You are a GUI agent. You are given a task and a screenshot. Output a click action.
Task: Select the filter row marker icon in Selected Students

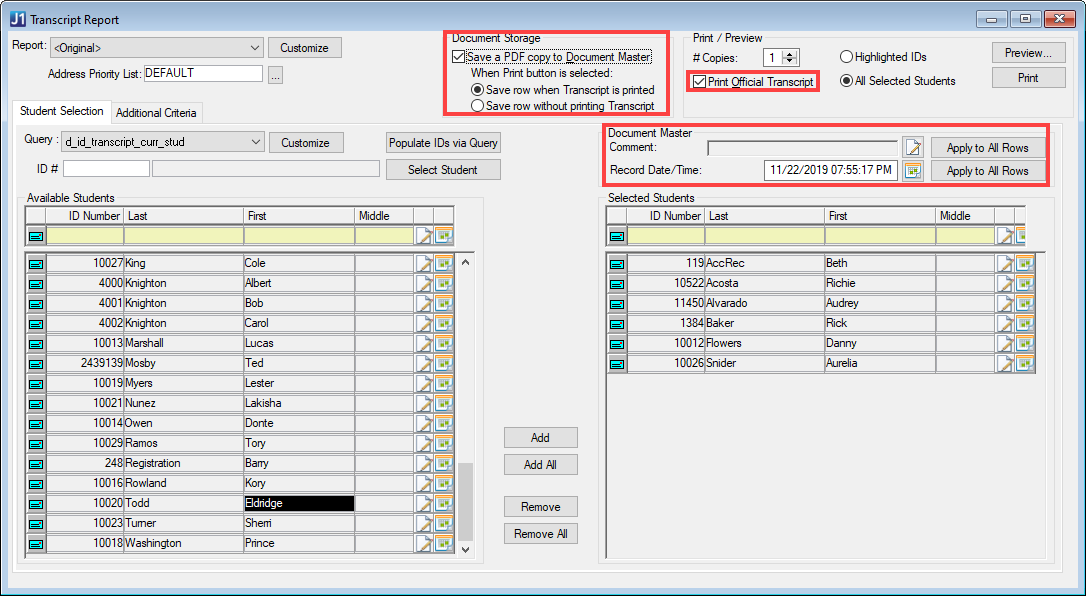pyautogui.click(x=617, y=237)
